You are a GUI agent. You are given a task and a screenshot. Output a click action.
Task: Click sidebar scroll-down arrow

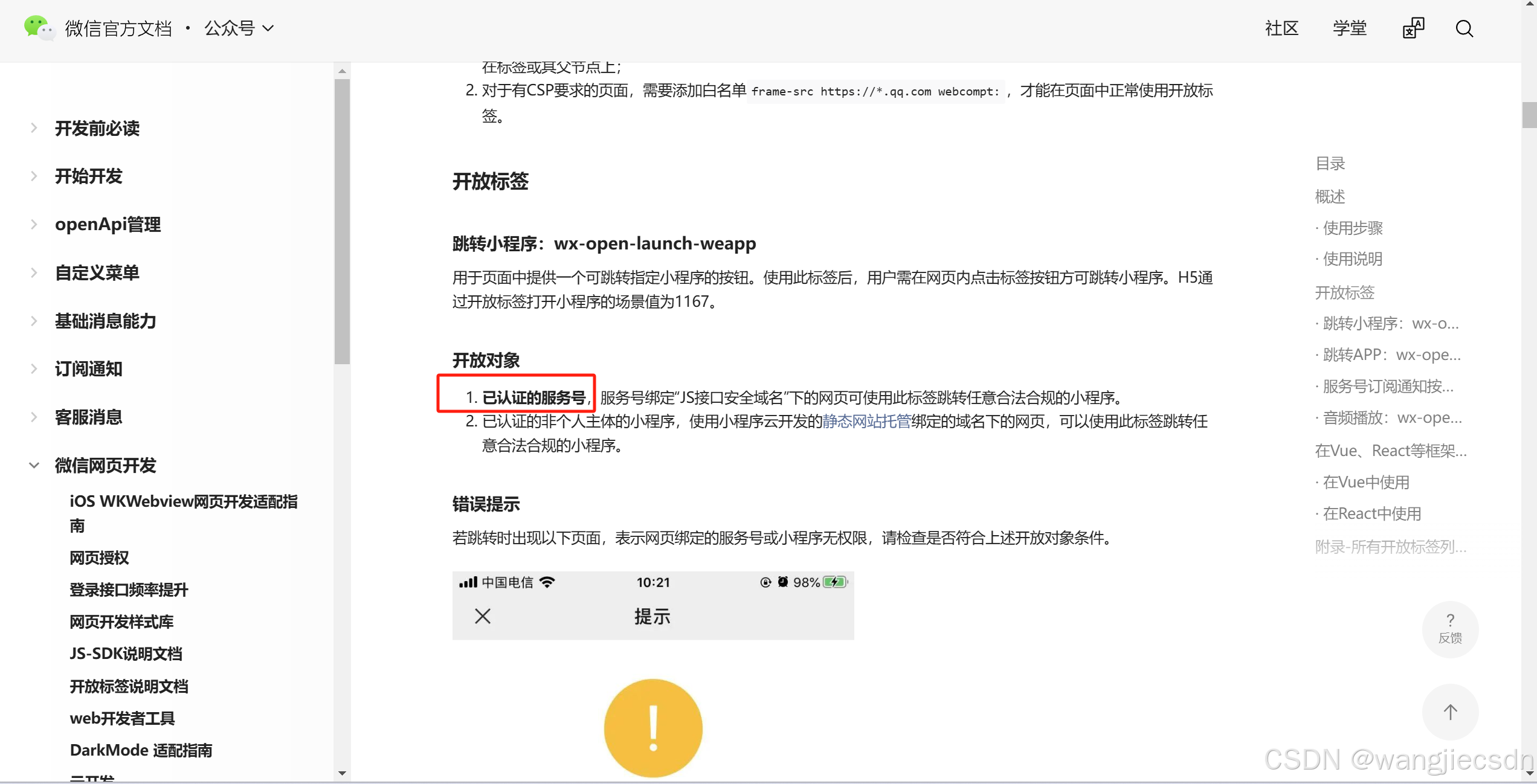point(343,773)
